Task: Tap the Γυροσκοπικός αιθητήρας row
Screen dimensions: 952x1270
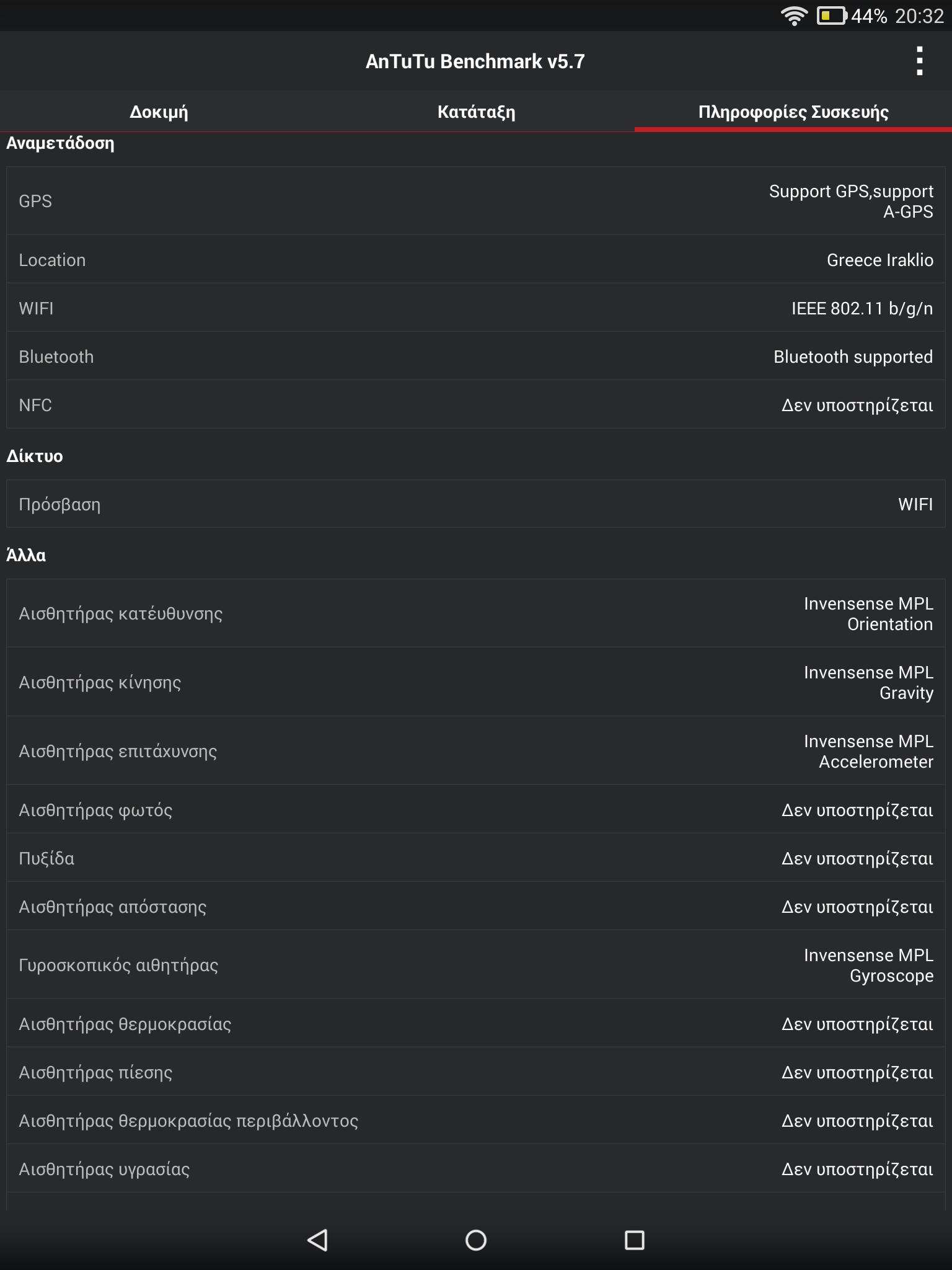Action: coord(476,965)
